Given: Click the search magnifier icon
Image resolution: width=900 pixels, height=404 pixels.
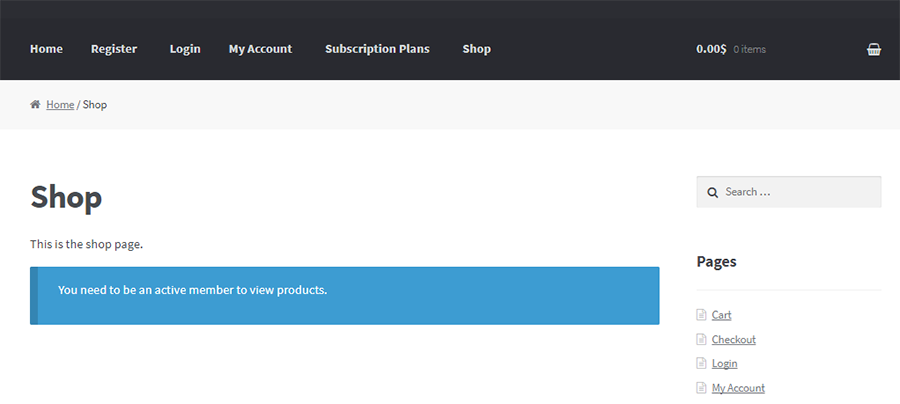Looking at the screenshot, I should (x=712, y=192).
